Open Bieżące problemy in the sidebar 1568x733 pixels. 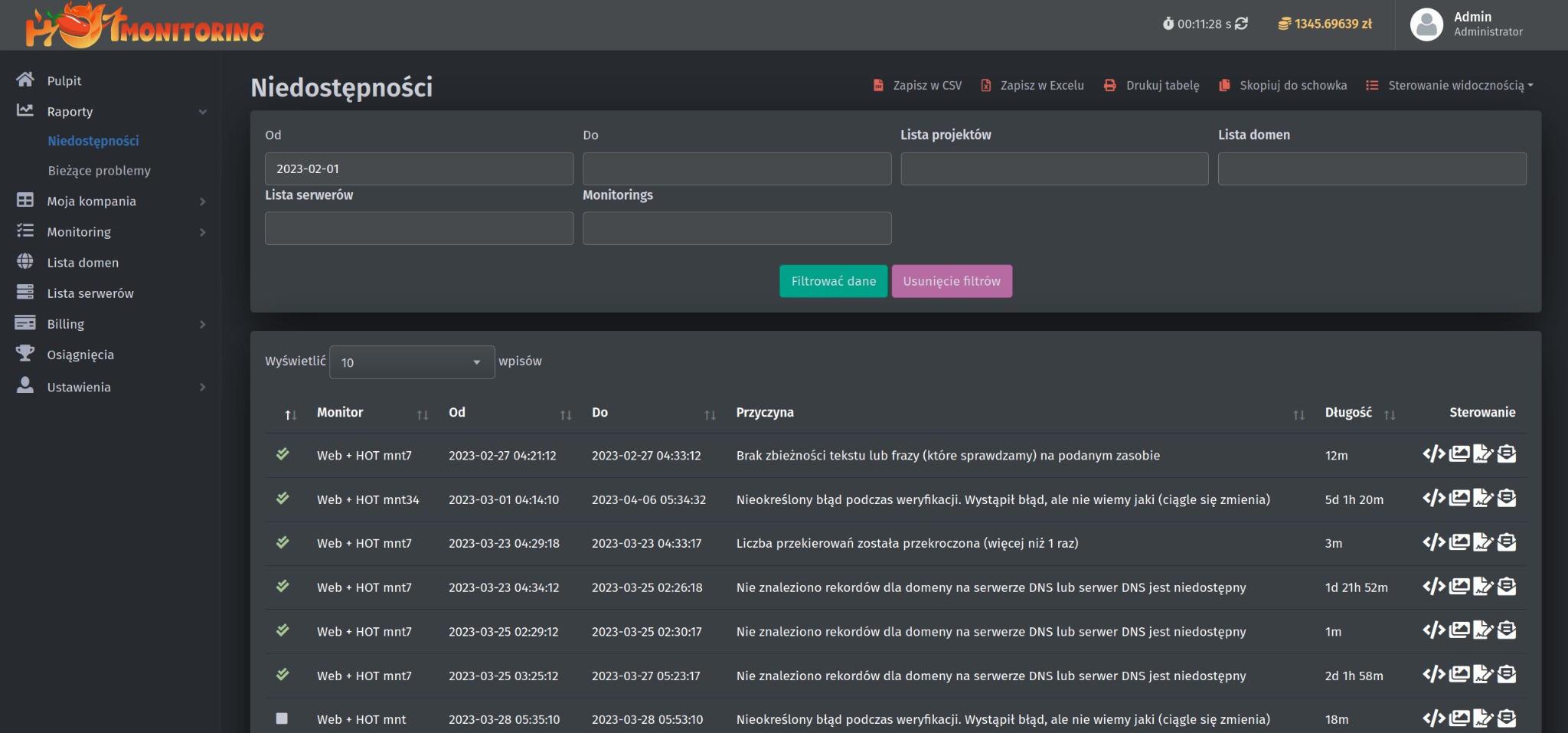point(100,171)
